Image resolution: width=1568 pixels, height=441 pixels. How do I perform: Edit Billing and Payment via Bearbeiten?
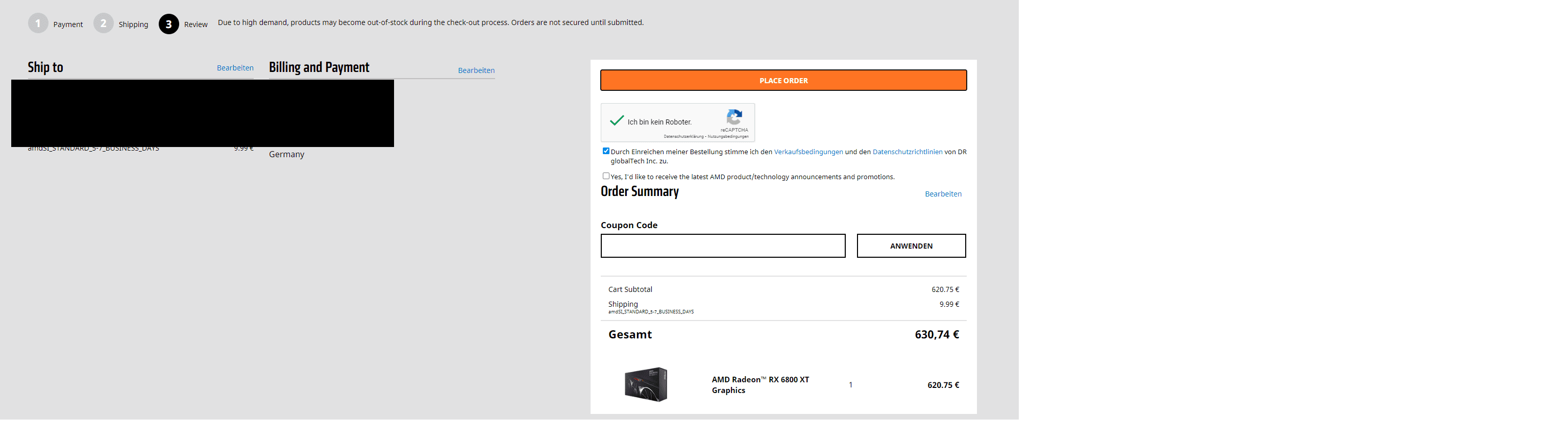pyautogui.click(x=476, y=70)
